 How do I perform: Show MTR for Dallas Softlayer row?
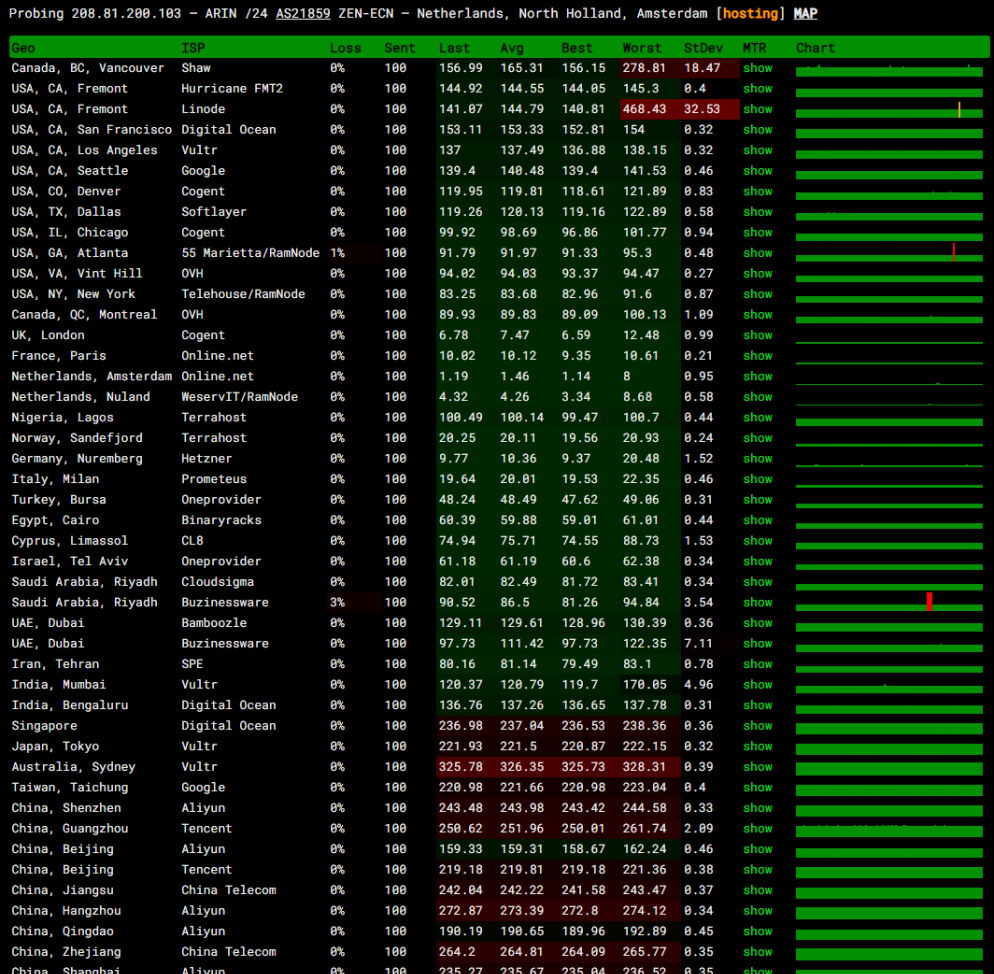(x=758, y=212)
